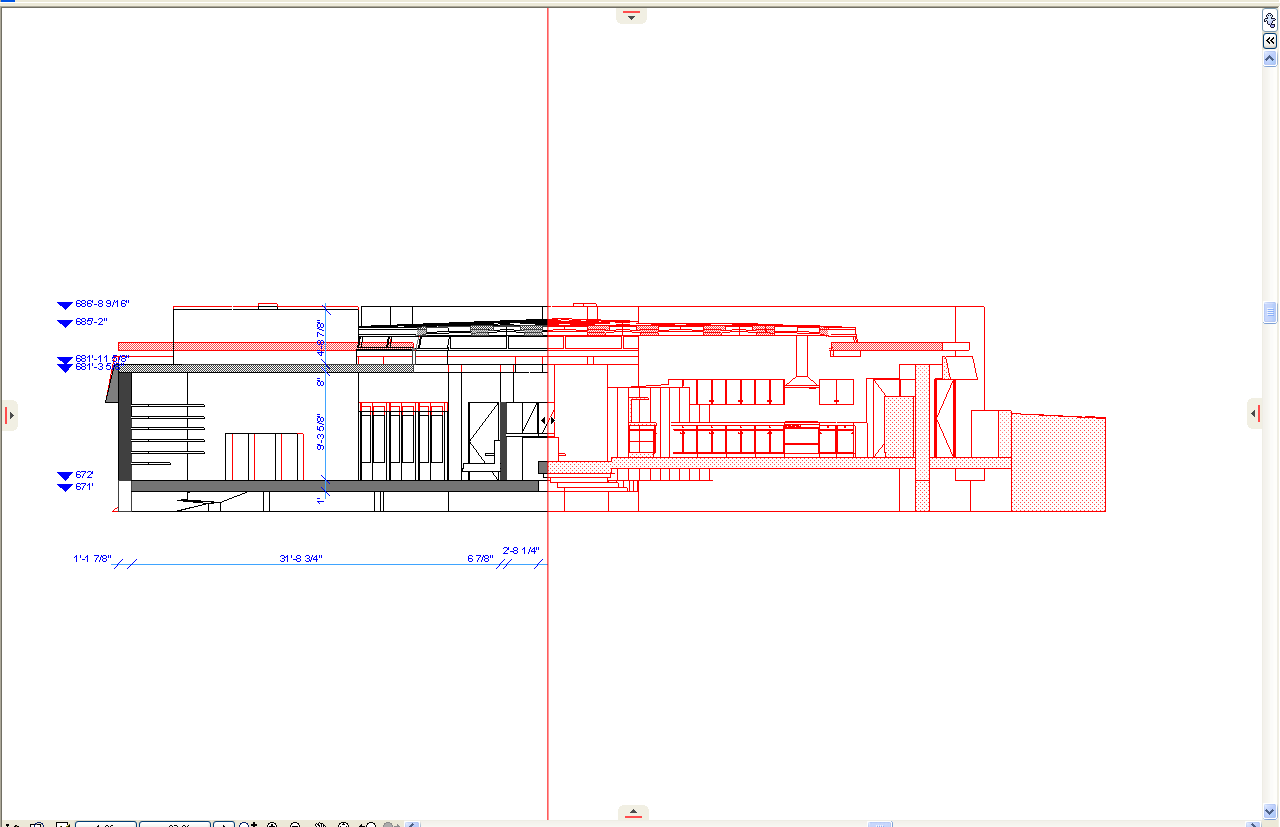
Task: Click the grayed next zoom icon
Action: pyautogui.click(x=393, y=825)
